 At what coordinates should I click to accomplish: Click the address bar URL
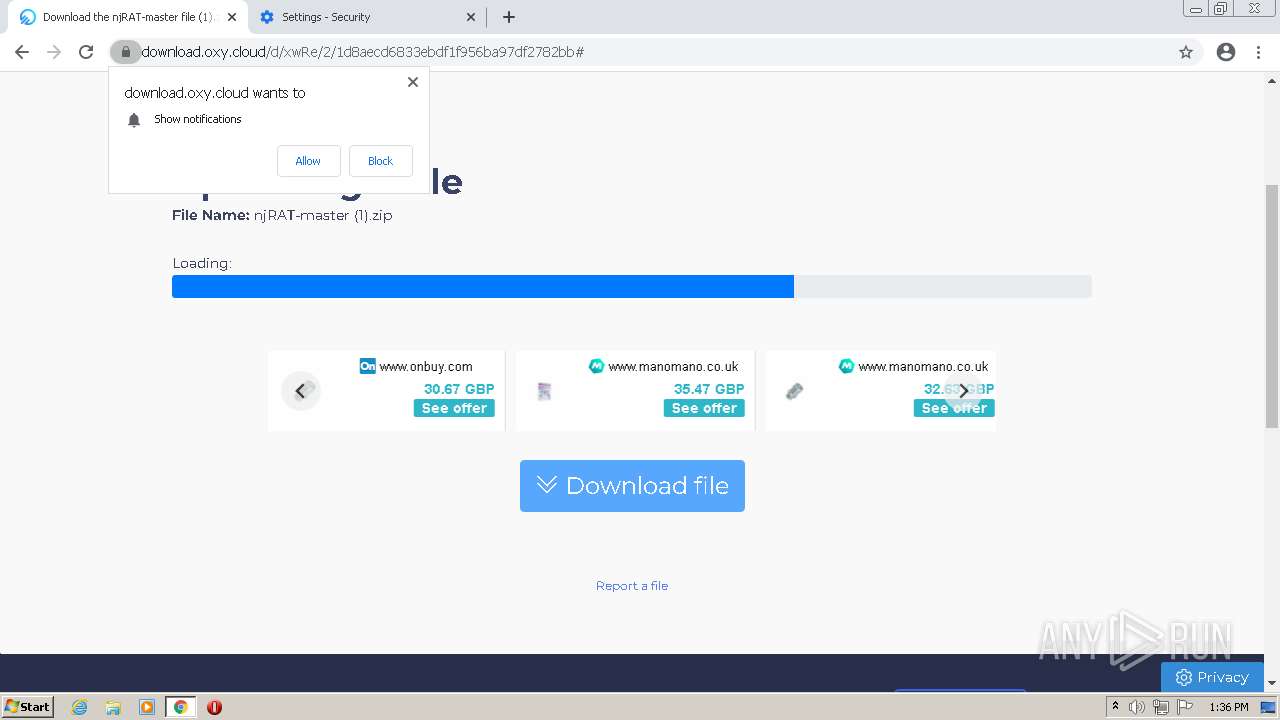[x=363, y=52]
